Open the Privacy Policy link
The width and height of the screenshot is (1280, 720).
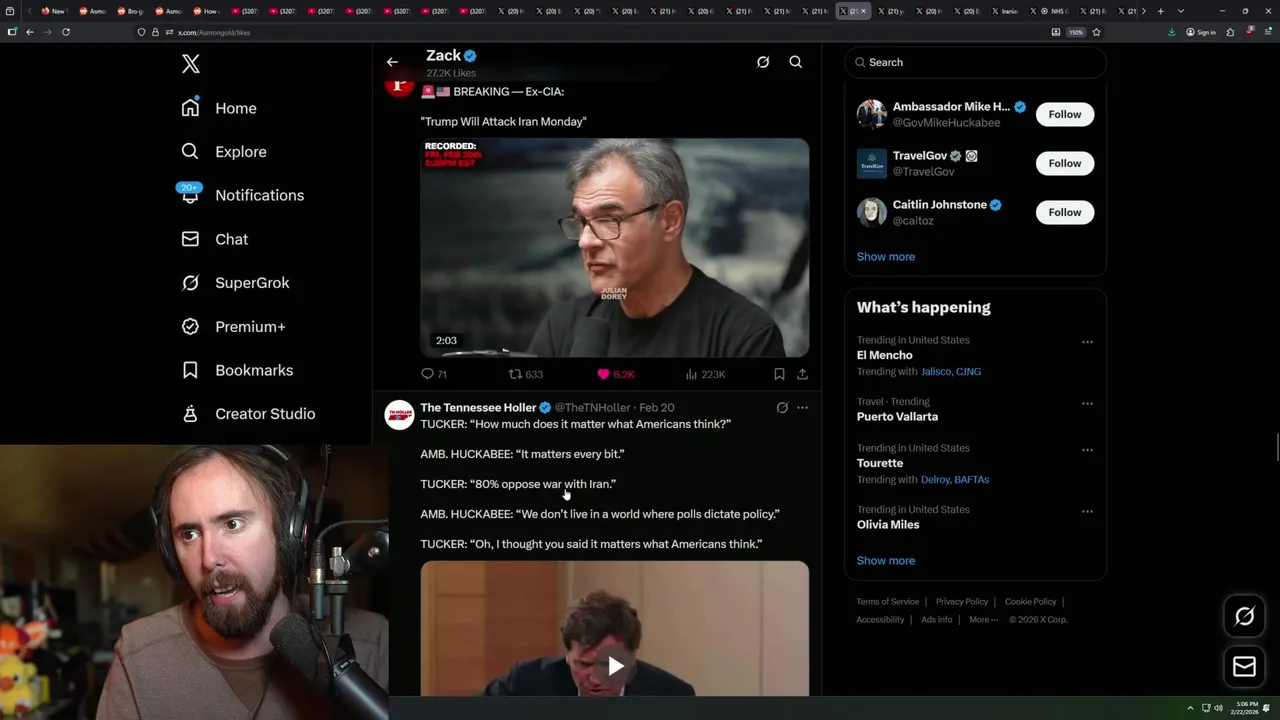pos(961,602)
